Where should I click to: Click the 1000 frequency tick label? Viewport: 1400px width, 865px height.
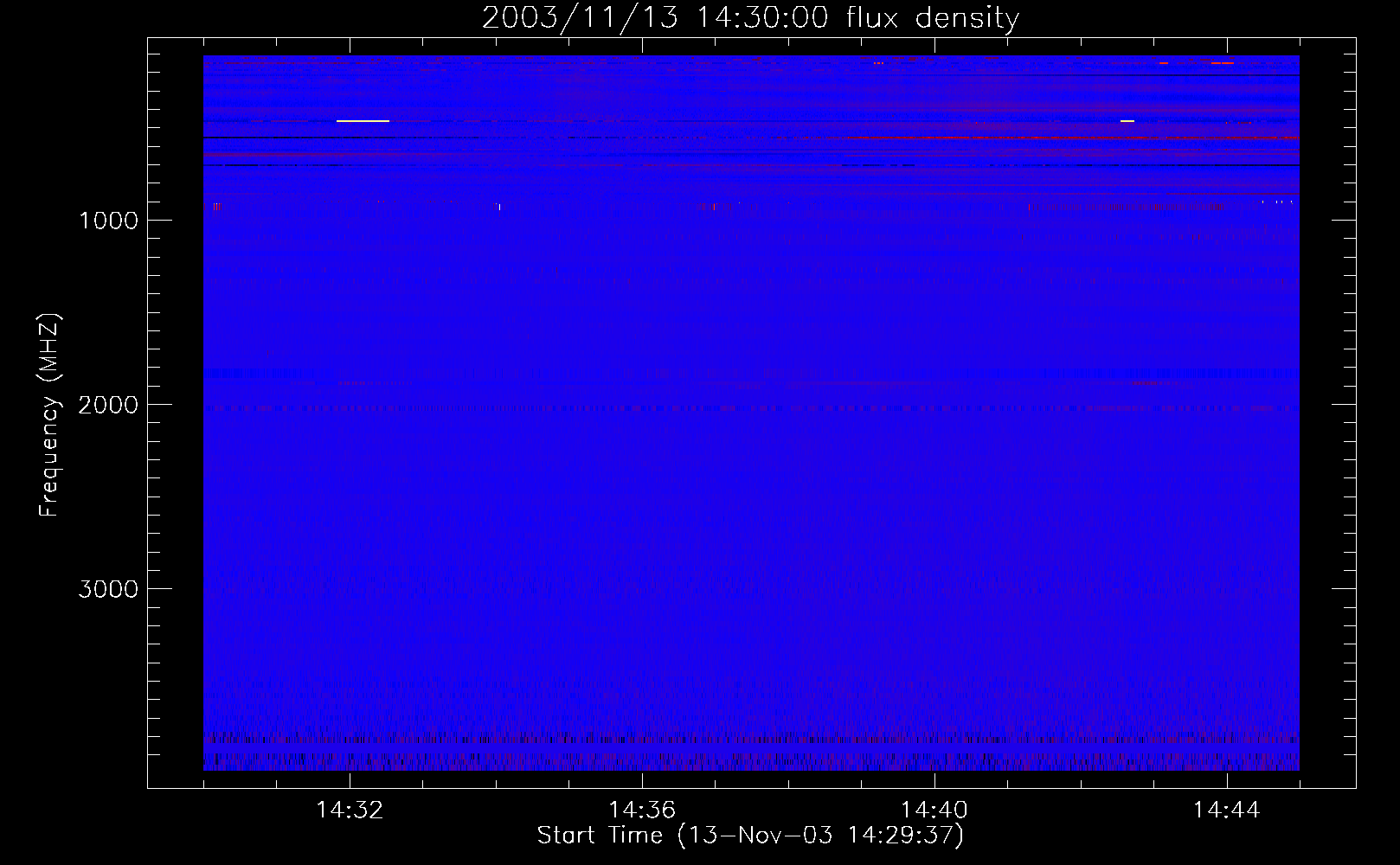coord(108,221)
